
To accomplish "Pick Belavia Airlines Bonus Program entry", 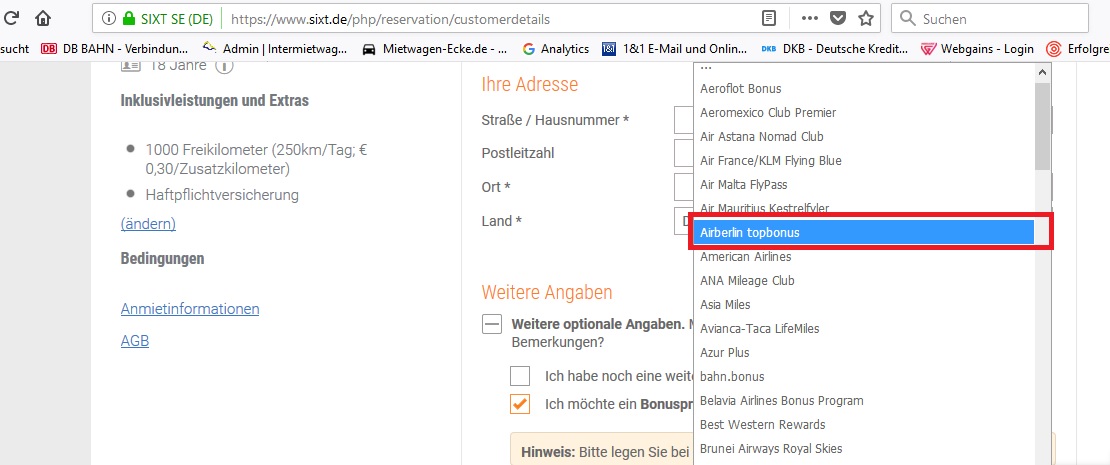I will (863, 401).
